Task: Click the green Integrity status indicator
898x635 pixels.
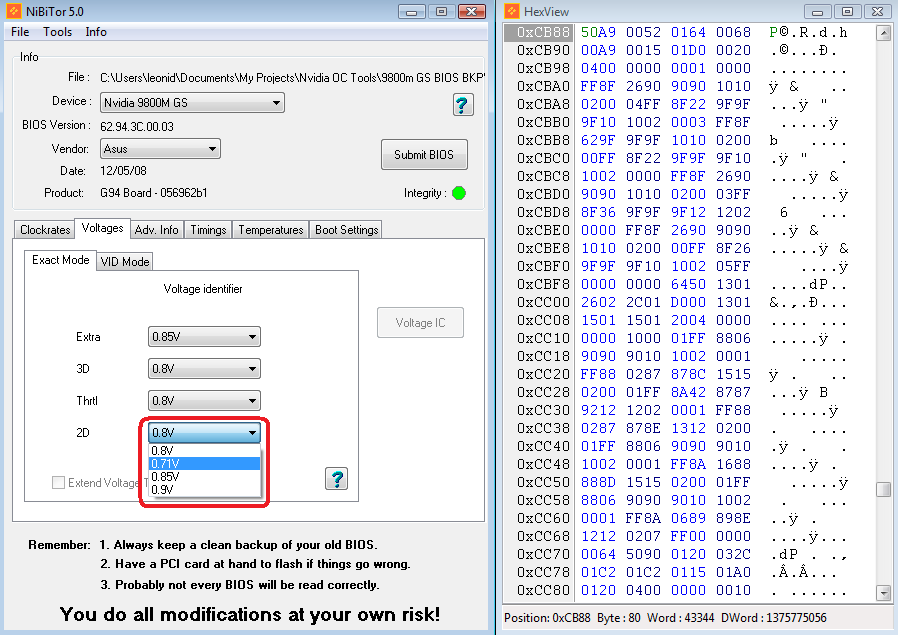Action: tap(459, 194)
